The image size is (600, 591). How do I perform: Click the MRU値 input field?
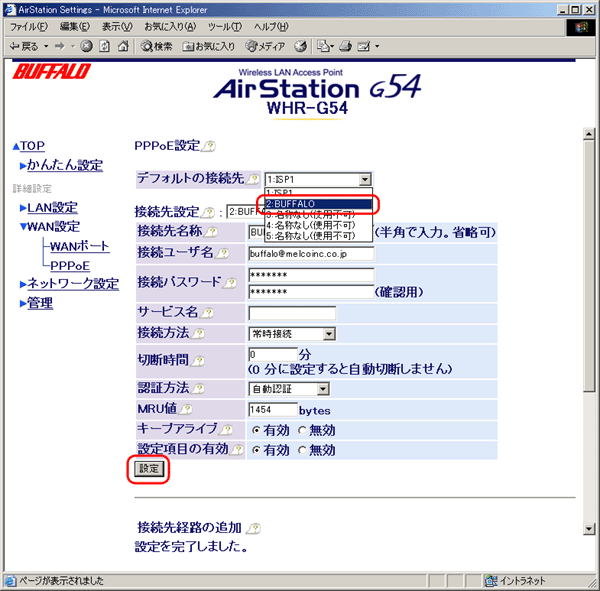point(273,410)
